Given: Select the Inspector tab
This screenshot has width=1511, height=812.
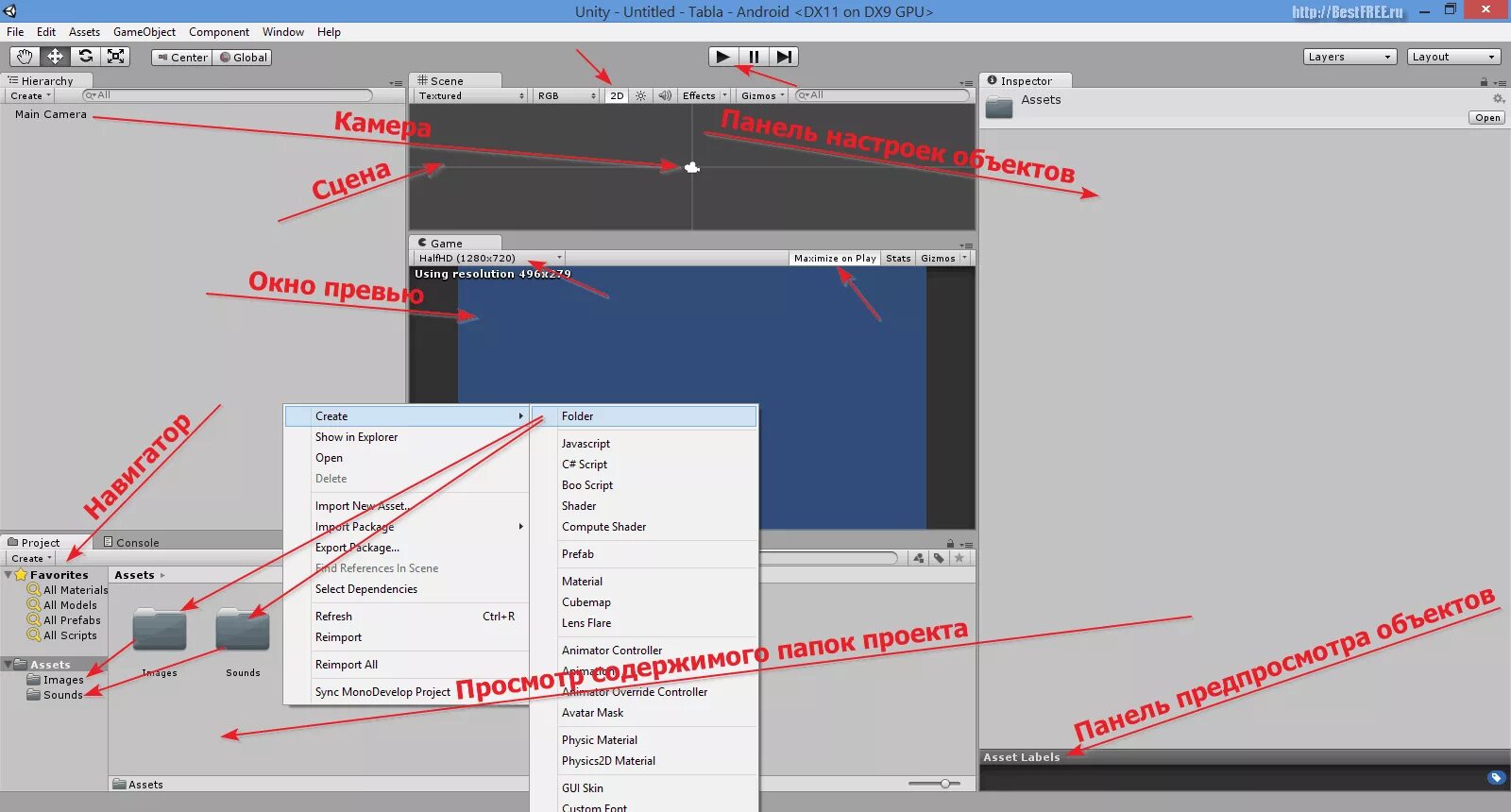Looking at the screenshot, I should pos(1026,81).
